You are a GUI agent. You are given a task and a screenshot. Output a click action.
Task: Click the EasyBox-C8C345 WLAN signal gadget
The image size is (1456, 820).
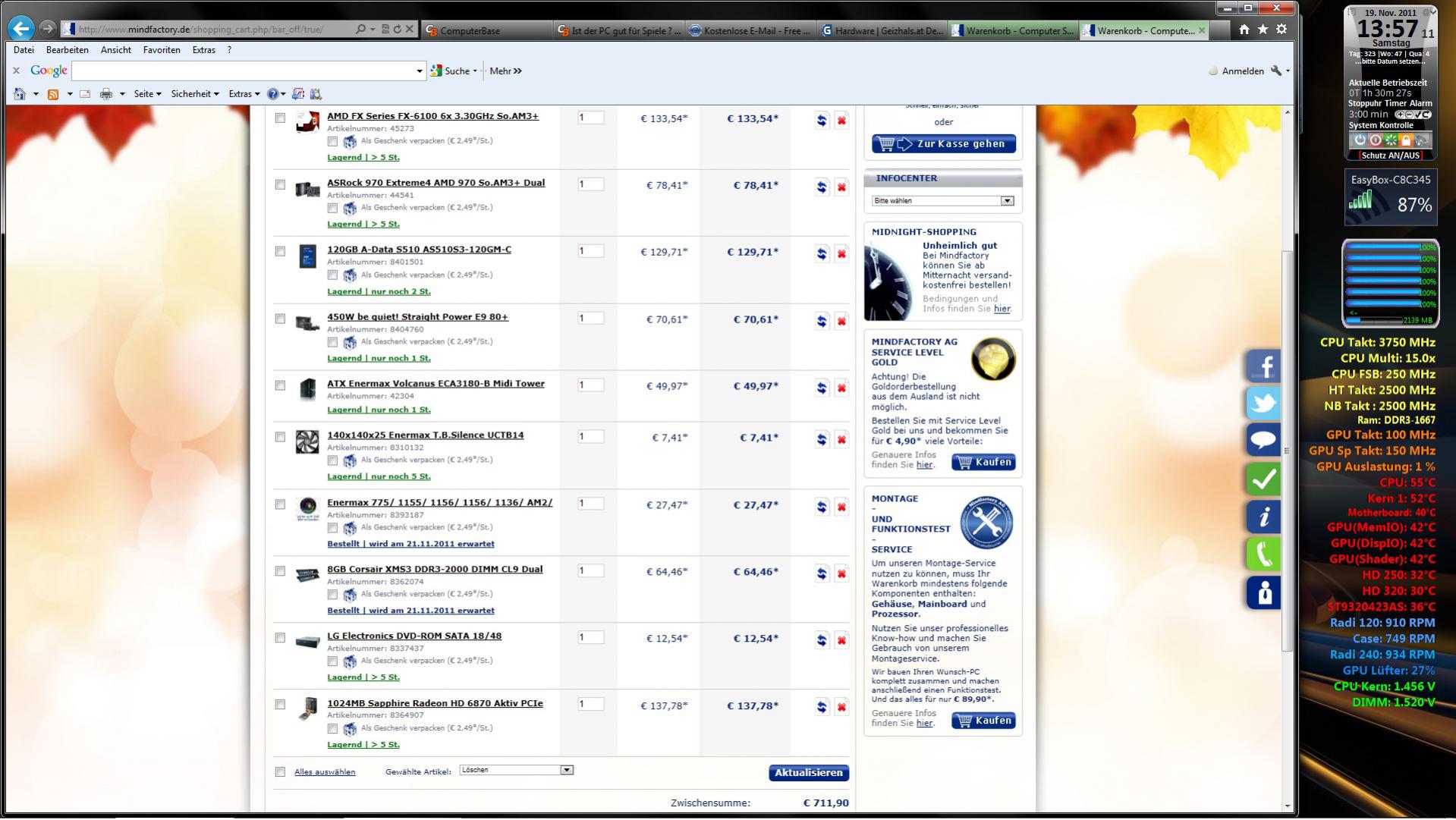tap(1391, 197)
